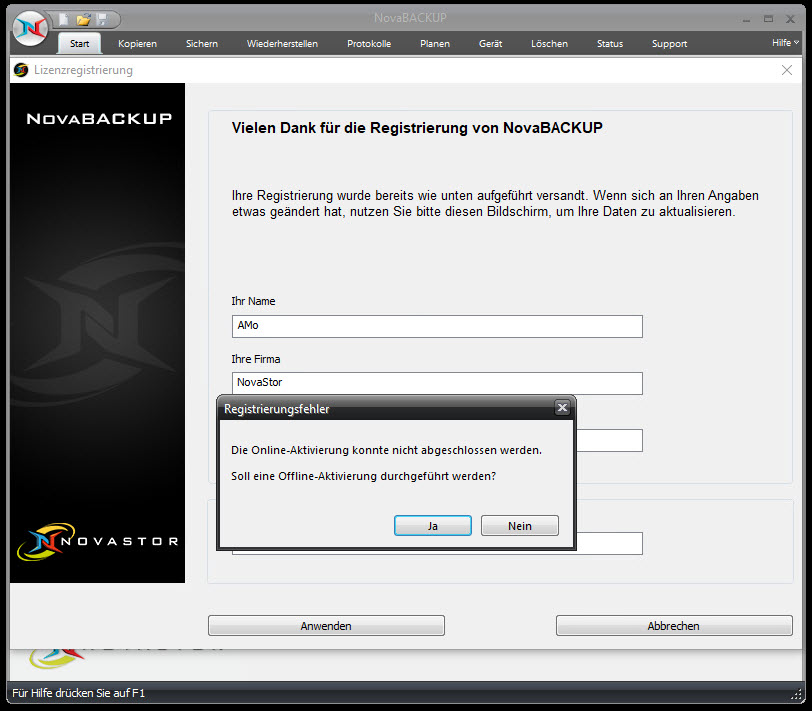
Task: Click the open folder quick-access icon
Action: (83, 20)
